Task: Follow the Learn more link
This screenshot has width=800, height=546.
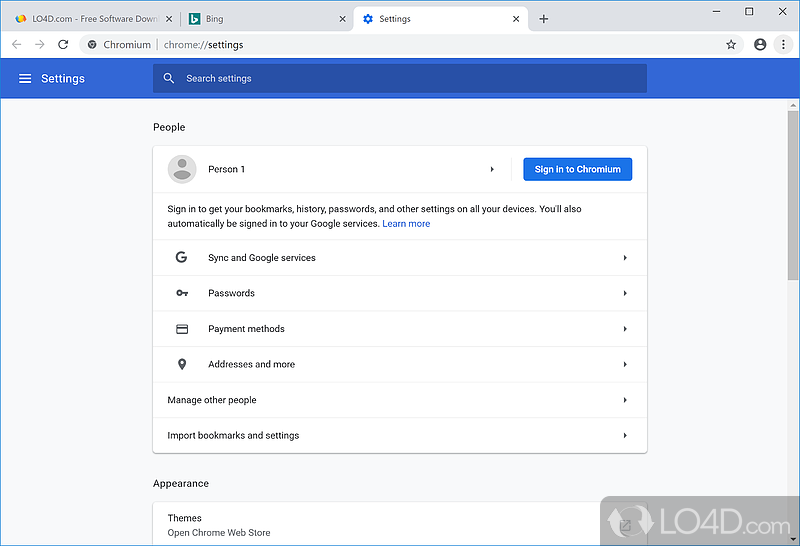Action: pos(406,224)
